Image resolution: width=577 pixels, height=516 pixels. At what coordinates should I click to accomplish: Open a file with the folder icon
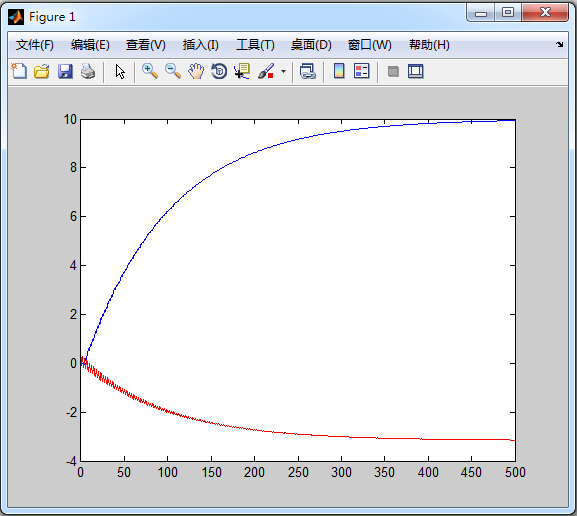(42, 71)
